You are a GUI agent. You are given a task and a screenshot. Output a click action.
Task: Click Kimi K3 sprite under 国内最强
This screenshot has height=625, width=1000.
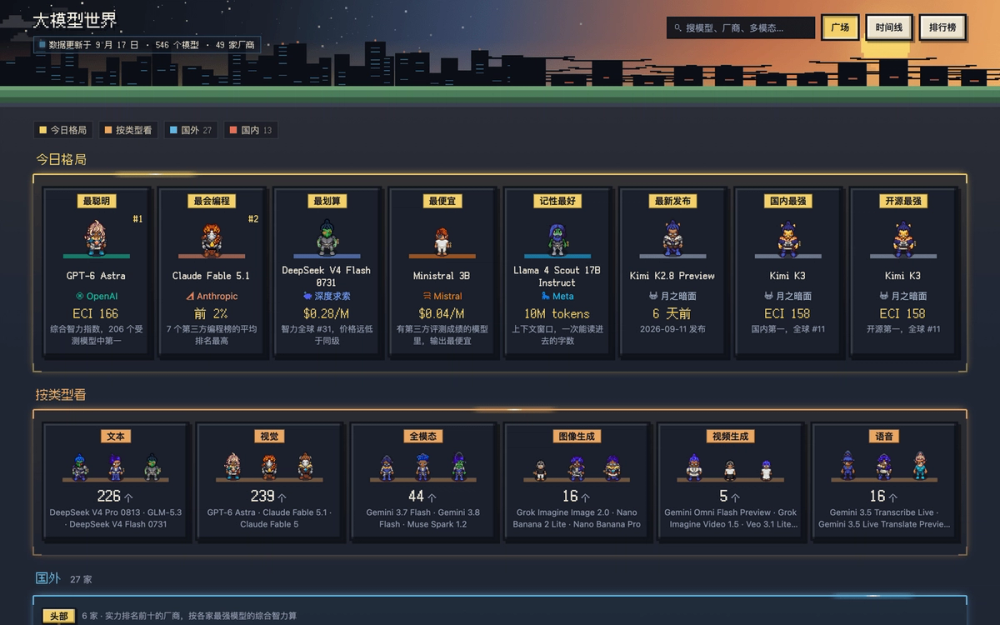pyautogui.click(x=788, y=239)
